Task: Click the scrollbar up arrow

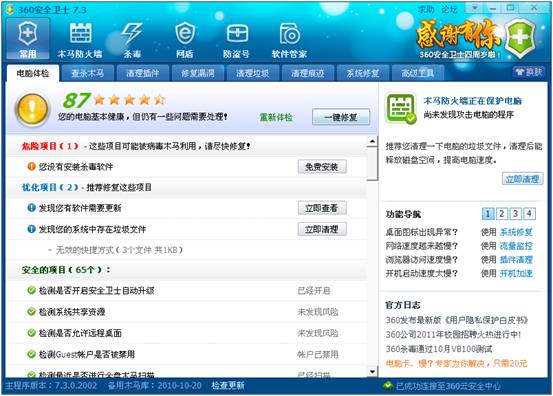Action: tap(372, 141)
